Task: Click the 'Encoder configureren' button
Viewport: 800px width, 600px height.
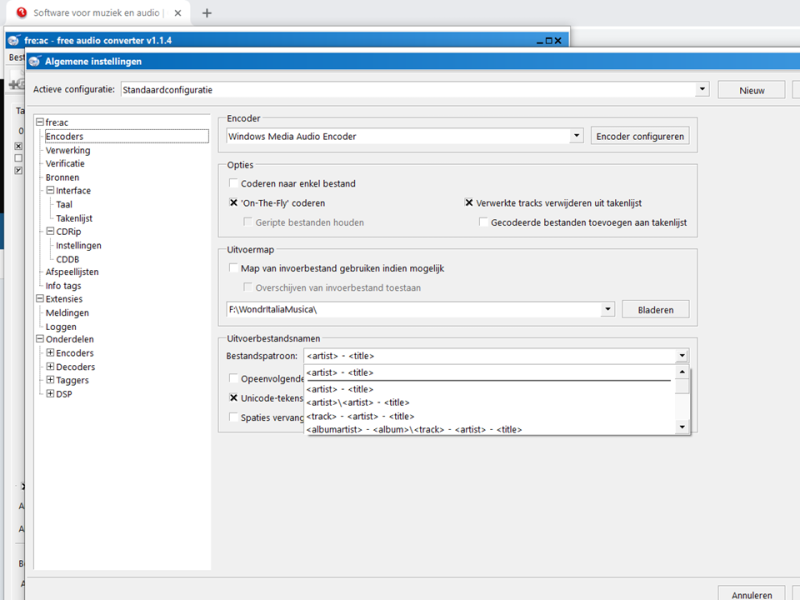Action: click(640, 136)
